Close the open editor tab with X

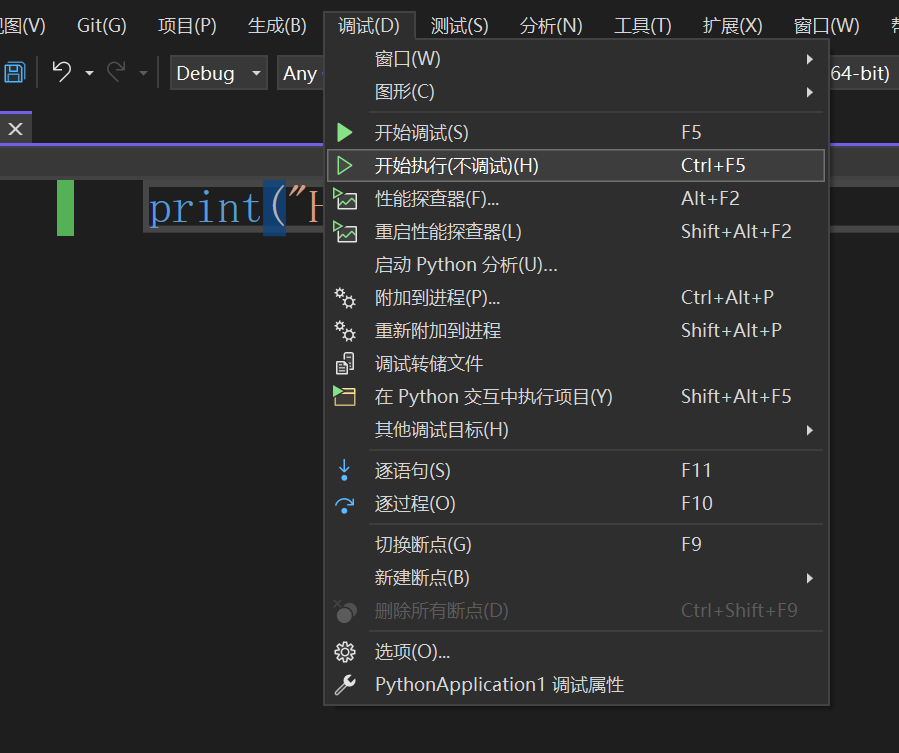15,128
